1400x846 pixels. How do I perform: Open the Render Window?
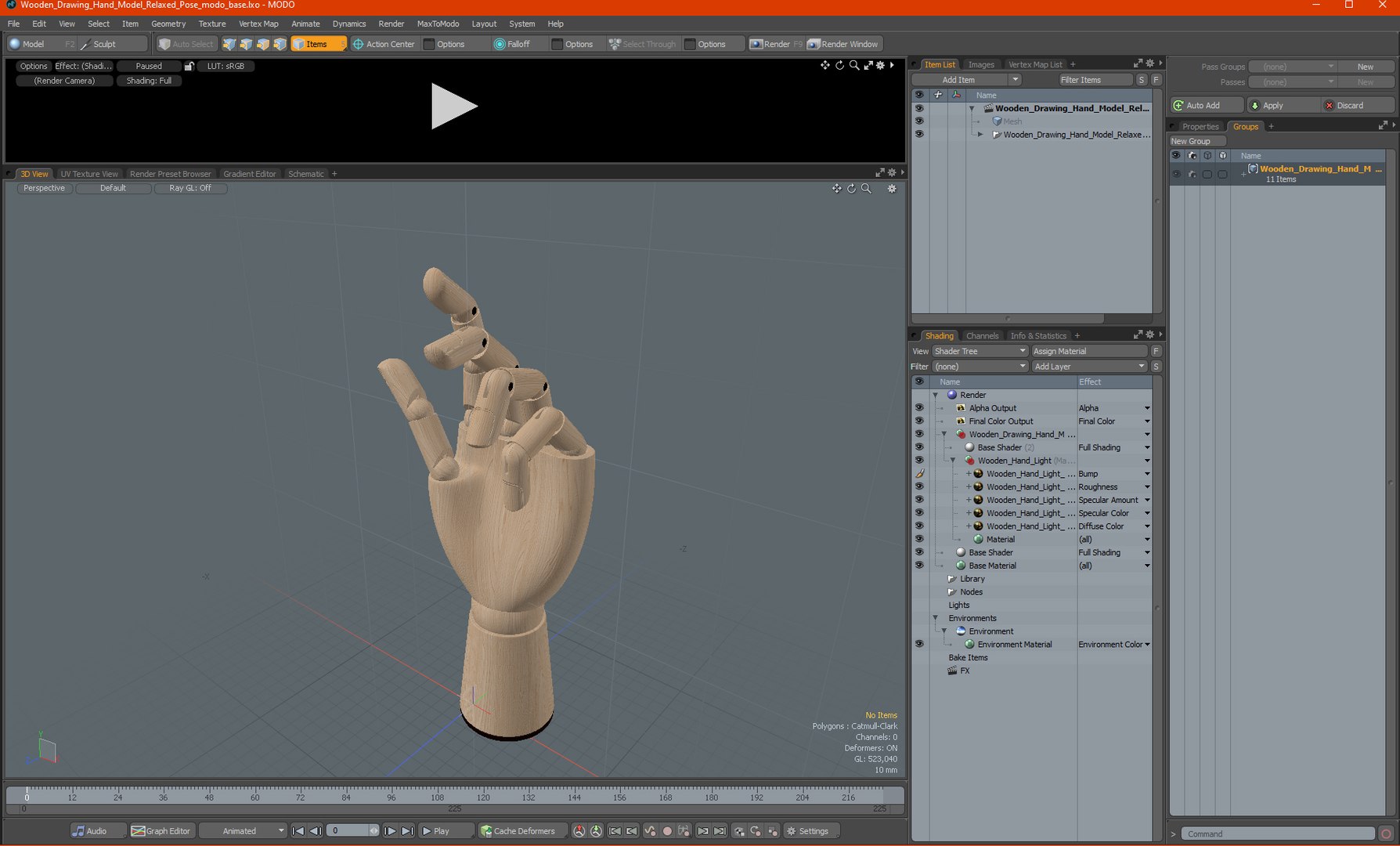click(843, 44)
